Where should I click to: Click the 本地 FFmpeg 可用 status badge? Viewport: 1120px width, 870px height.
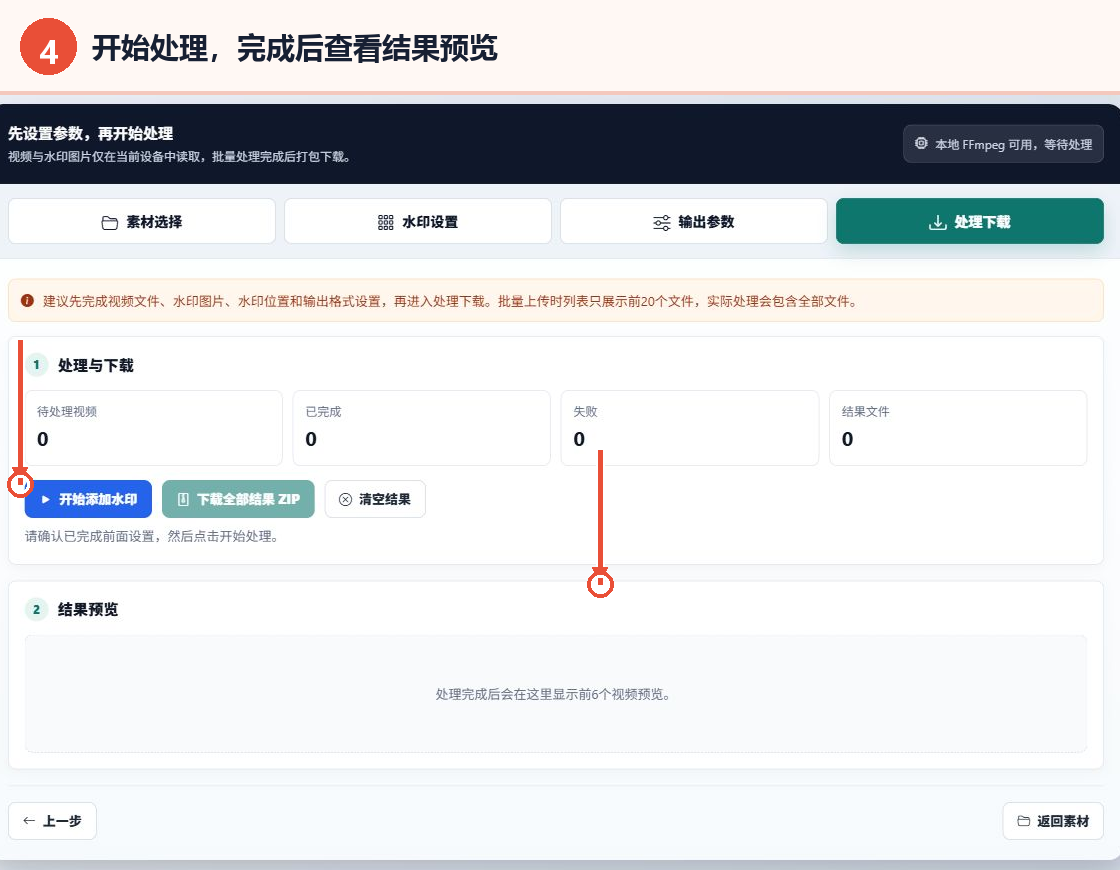tap(1003, 144)
